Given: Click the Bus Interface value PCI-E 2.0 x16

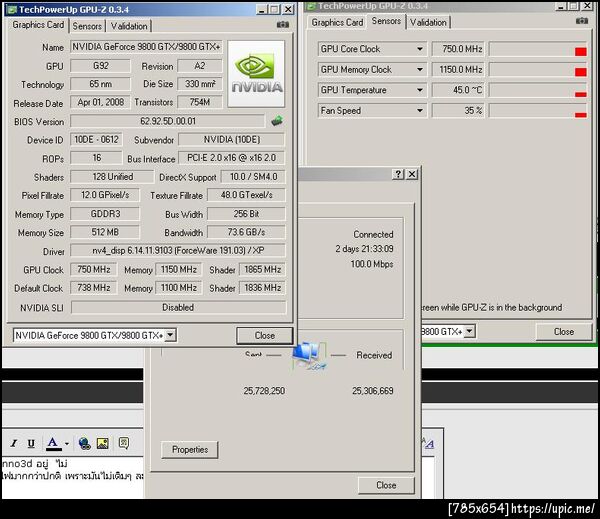Looking at the screenshot, I should click(x=232, y=158).
